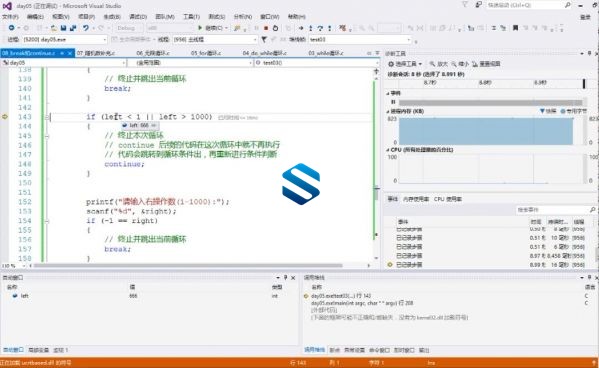Switch to Output tab at bottom right

[x=424, y=350]
